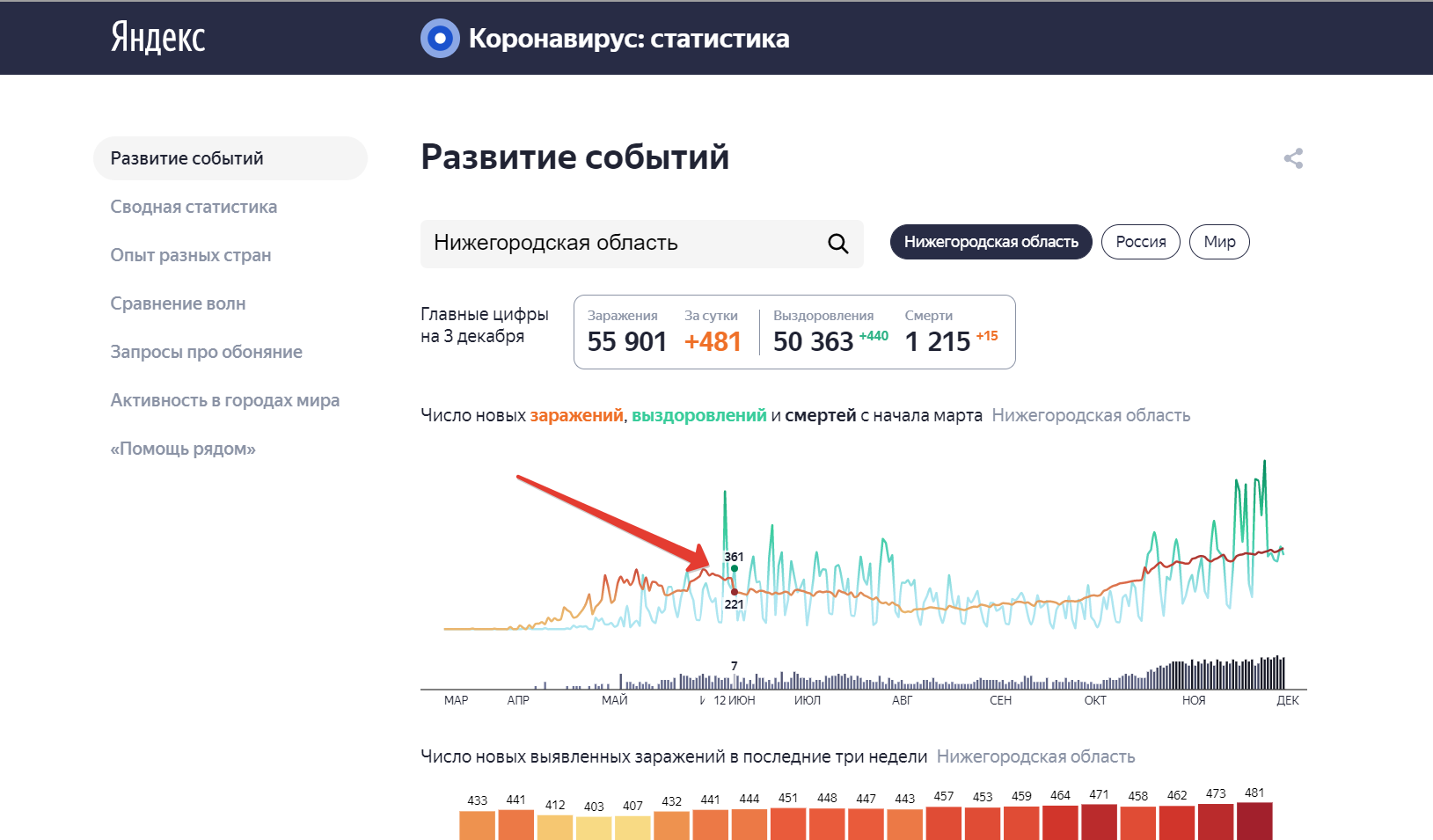Select the Россия region filter
Image resolution: width=1433 pixels, height=840 pixels.
click(x=1140, y=242)
